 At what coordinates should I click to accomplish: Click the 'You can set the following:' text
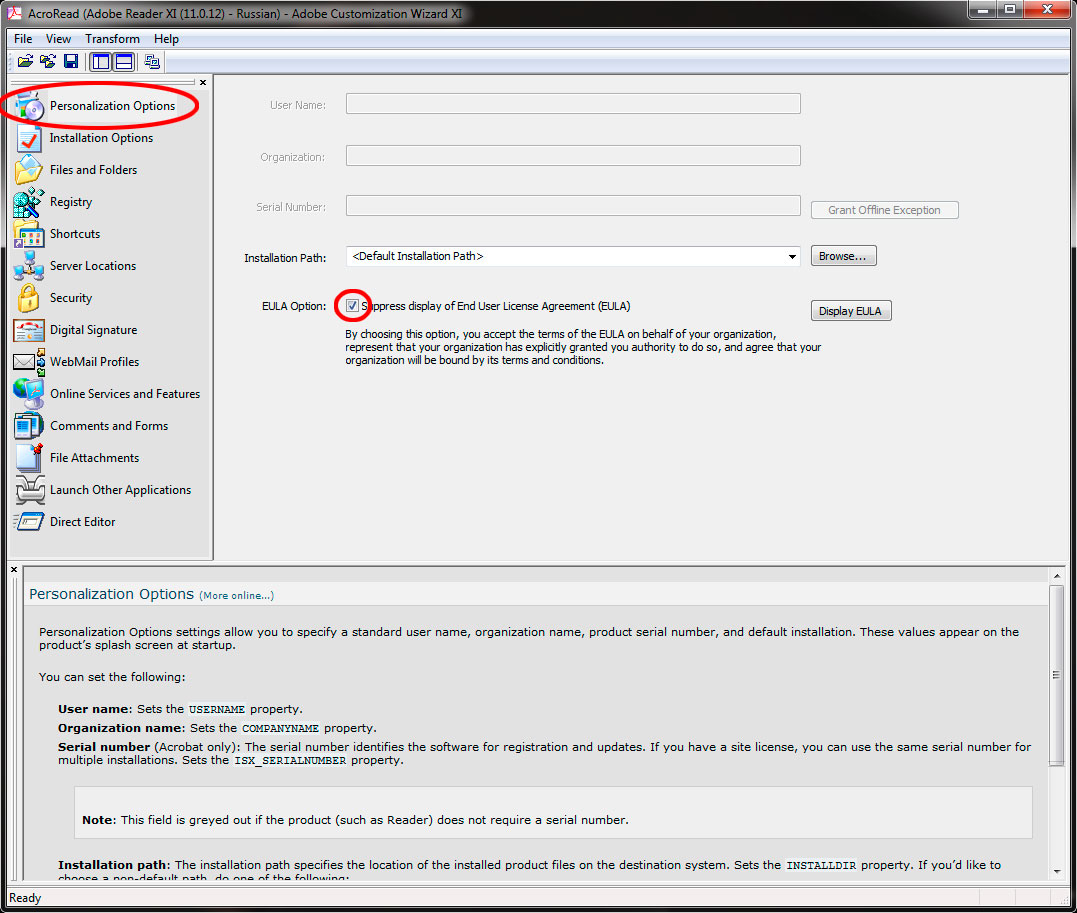tap(112, 677)
